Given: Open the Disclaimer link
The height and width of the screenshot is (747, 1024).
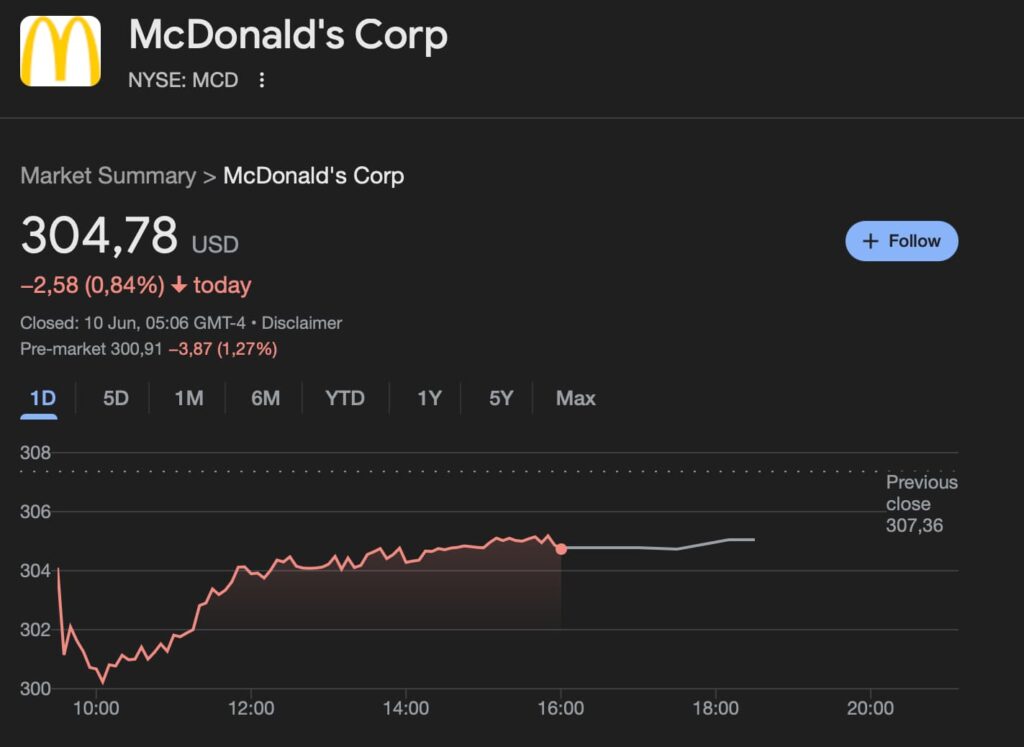Looking at the screenshot, I should click(302, 323).
